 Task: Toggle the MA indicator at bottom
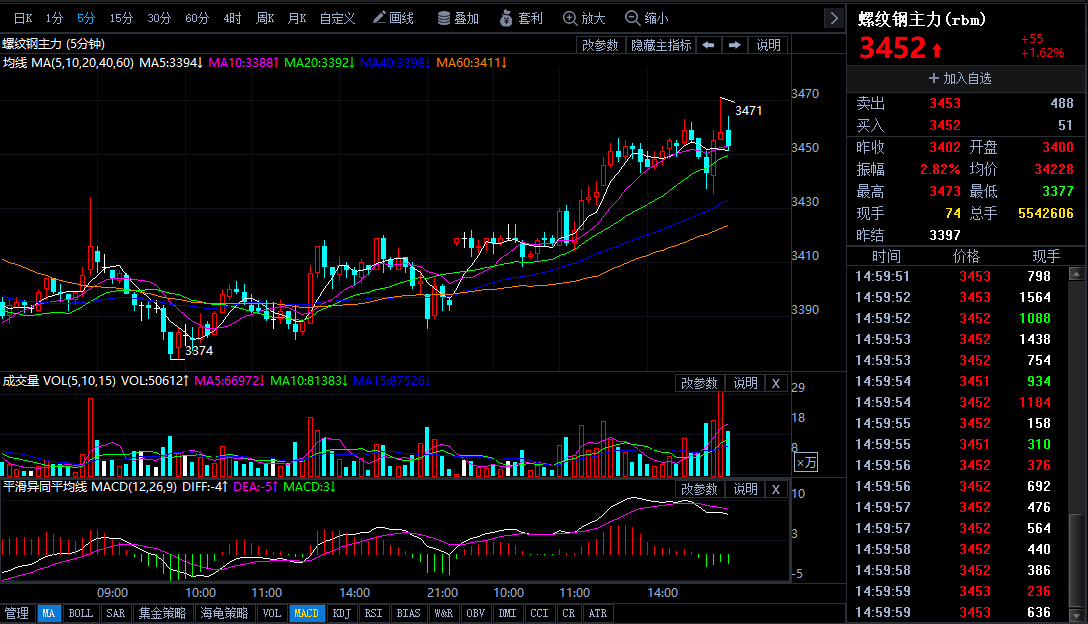click(49, 613)
